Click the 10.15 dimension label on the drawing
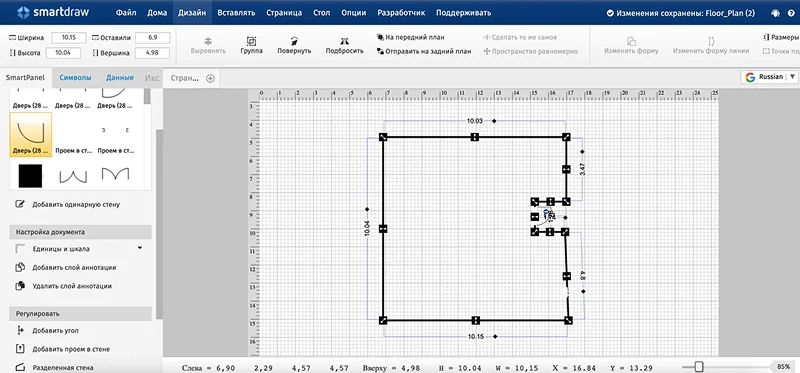The image size is (800, 373). point(475,336)
